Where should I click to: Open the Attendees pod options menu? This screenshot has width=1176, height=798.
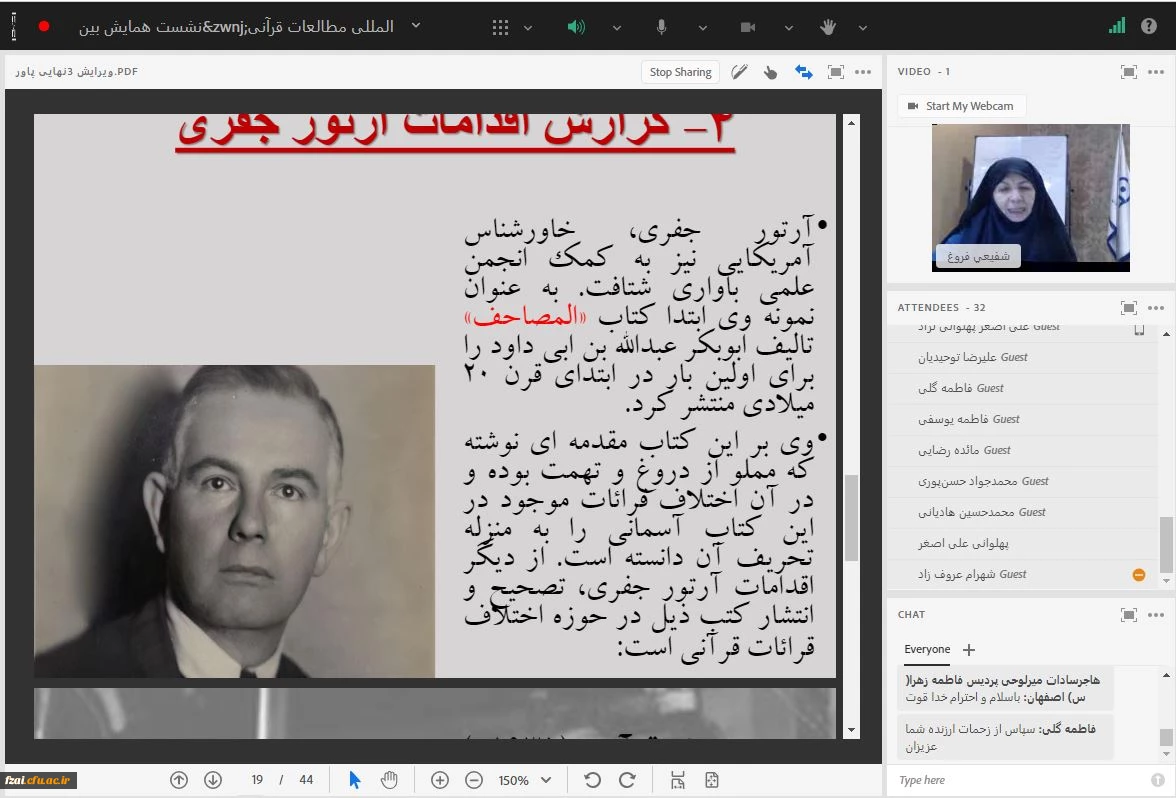(1156, 308)
